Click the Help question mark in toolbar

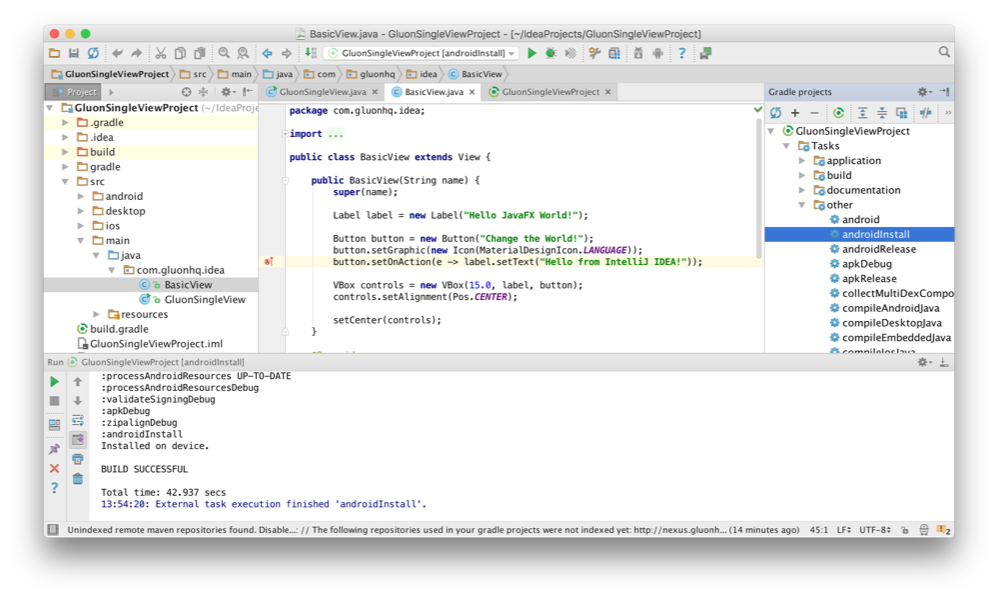pyautogui.click(x=682, y=53)
